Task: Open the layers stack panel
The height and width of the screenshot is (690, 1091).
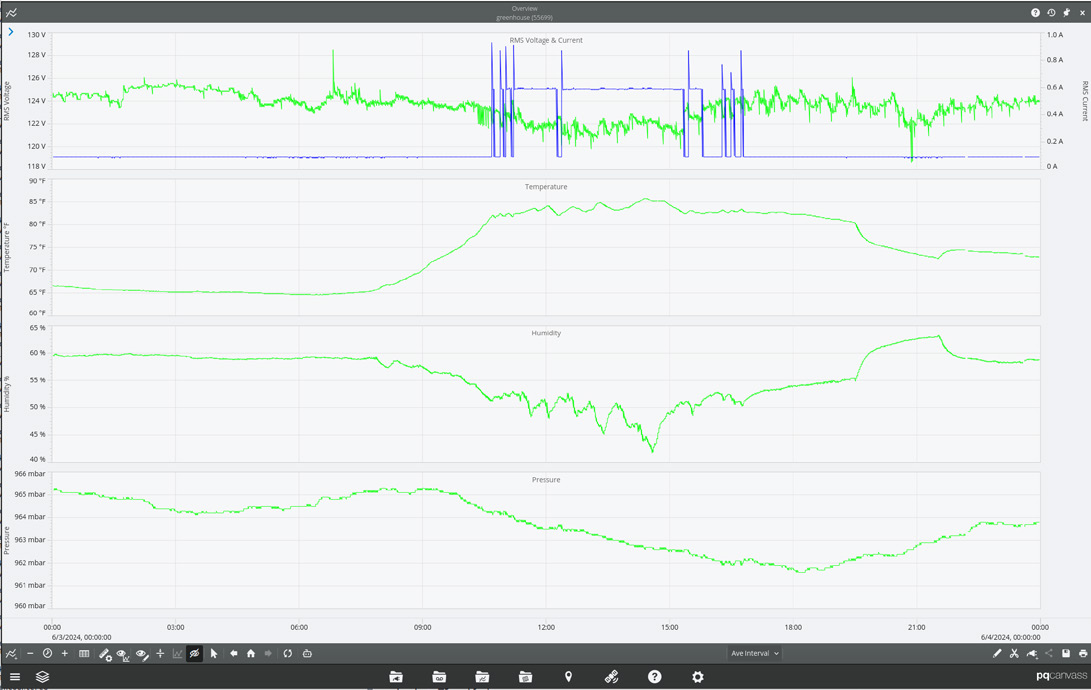Action: click(42, 677)
